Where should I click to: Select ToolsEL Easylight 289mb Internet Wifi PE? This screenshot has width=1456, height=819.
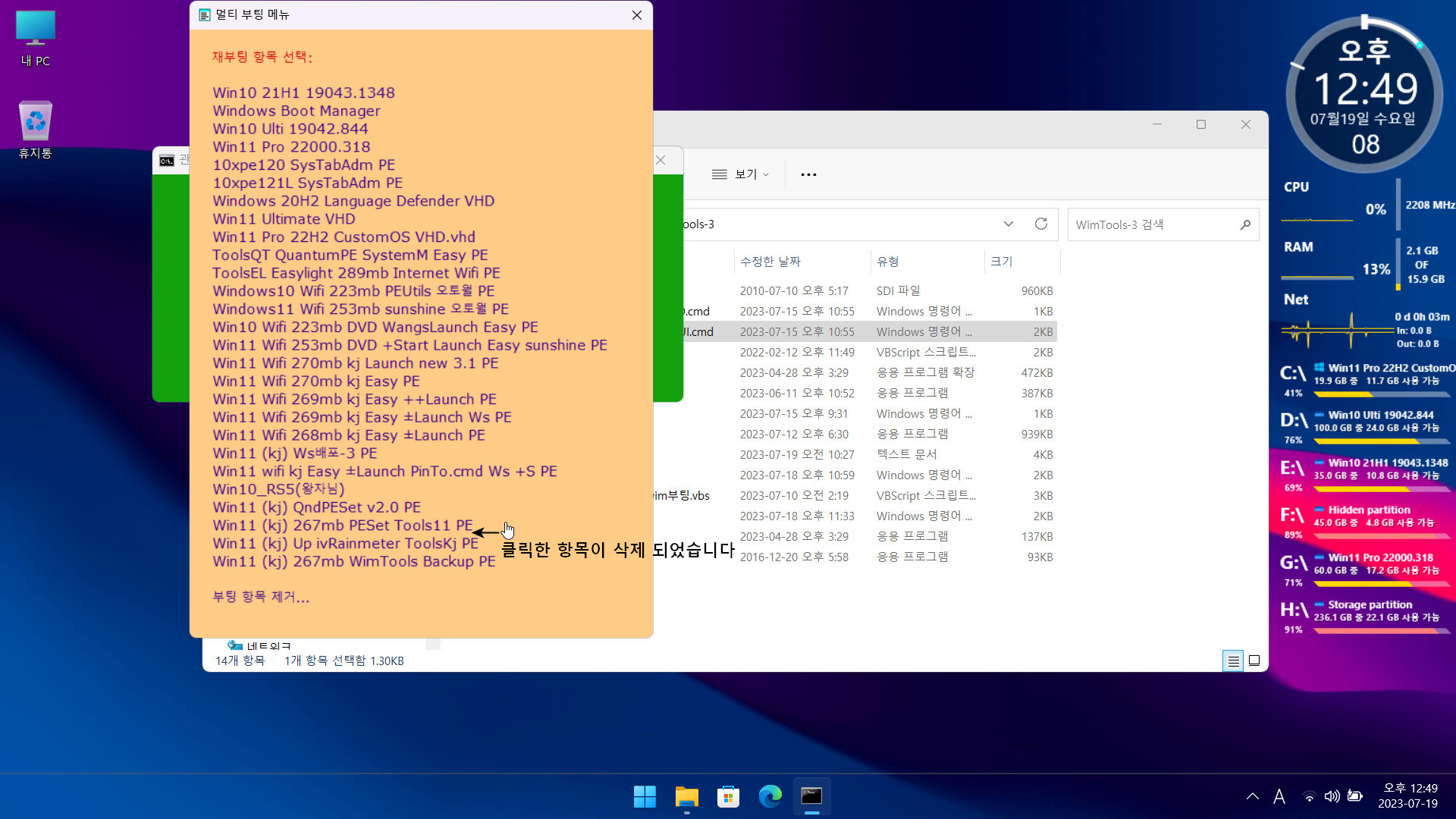tap(356, 273)
